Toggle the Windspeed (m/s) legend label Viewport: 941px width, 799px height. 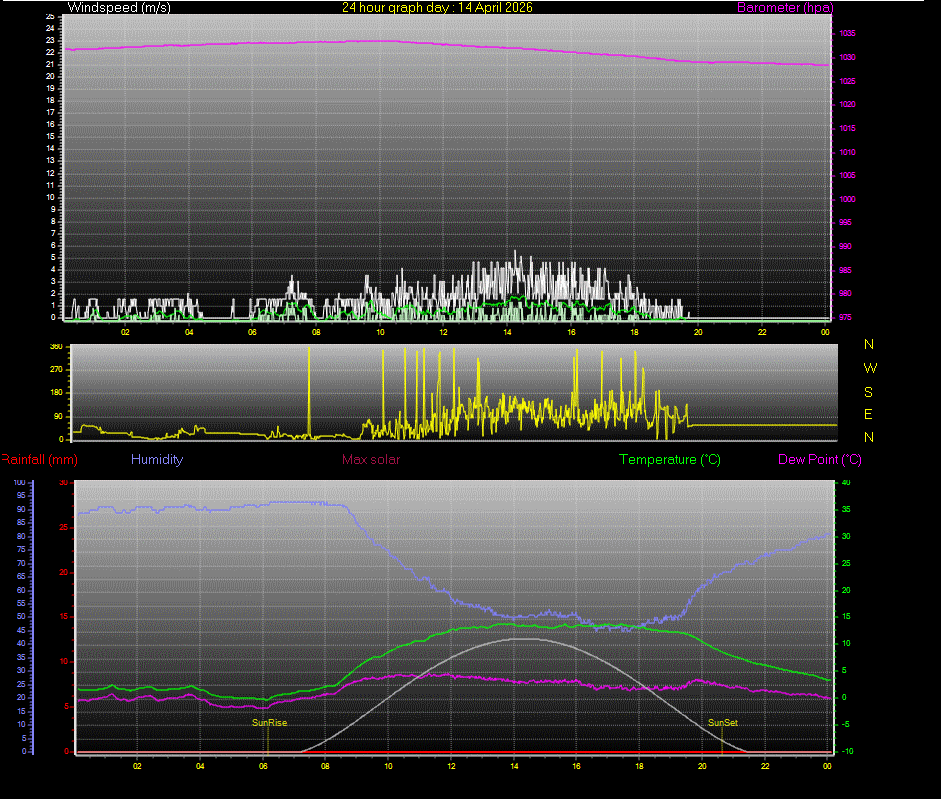tap(119, 7)
